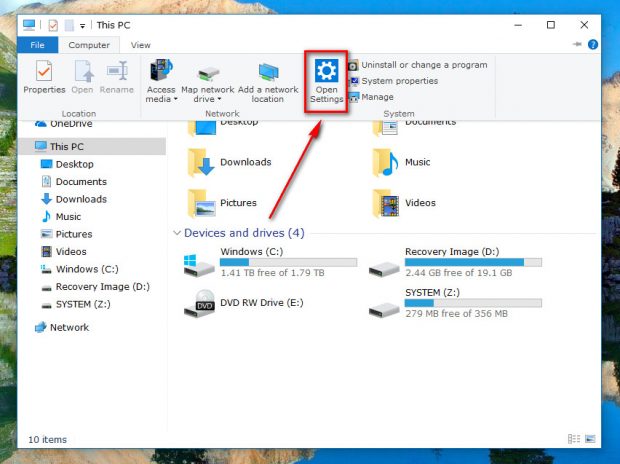Click SYSTEM (Z:) capacity usage bar
The image size is (620, 464).
473,303
